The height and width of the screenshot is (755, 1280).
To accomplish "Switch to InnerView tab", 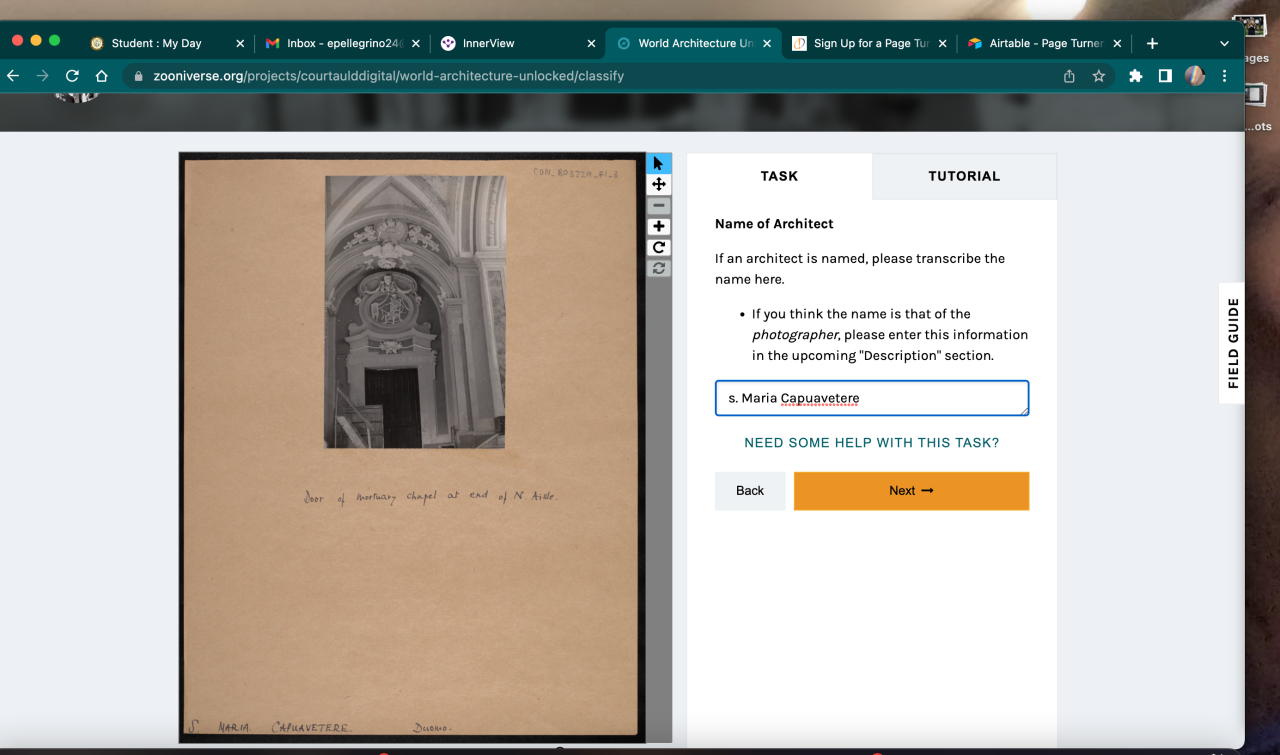I will click(x=488, y=43).
